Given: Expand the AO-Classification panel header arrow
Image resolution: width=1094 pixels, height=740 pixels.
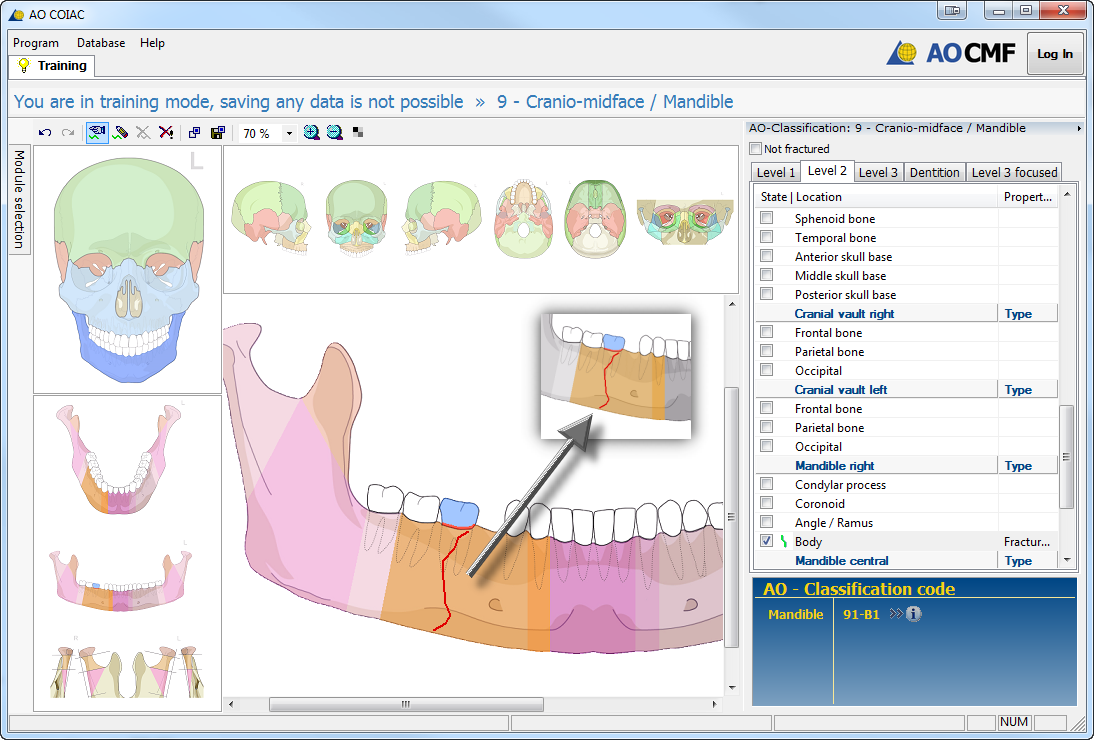Looking at the screenshot, I should coord(1078,128).
